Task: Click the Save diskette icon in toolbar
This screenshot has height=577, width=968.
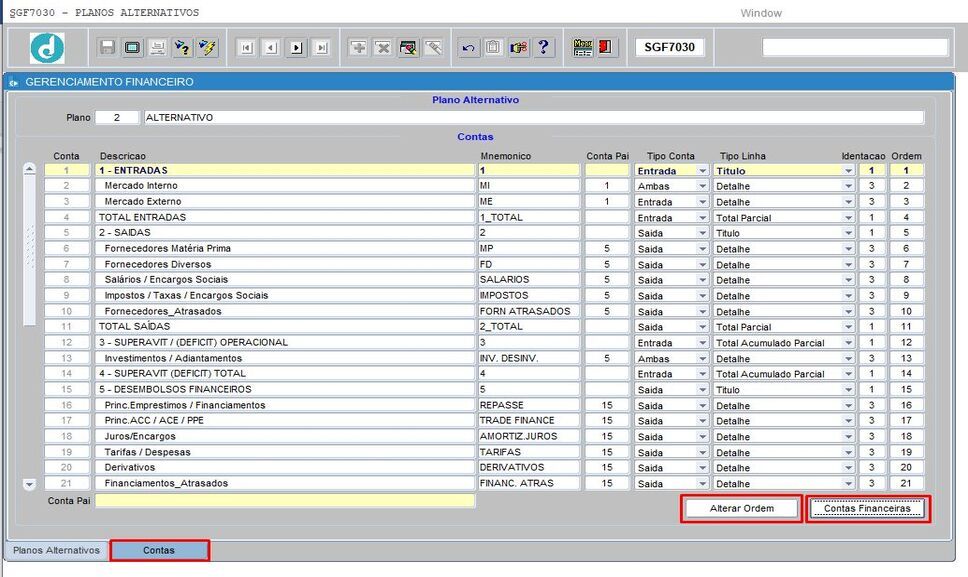Action: [x=107, y=48]
